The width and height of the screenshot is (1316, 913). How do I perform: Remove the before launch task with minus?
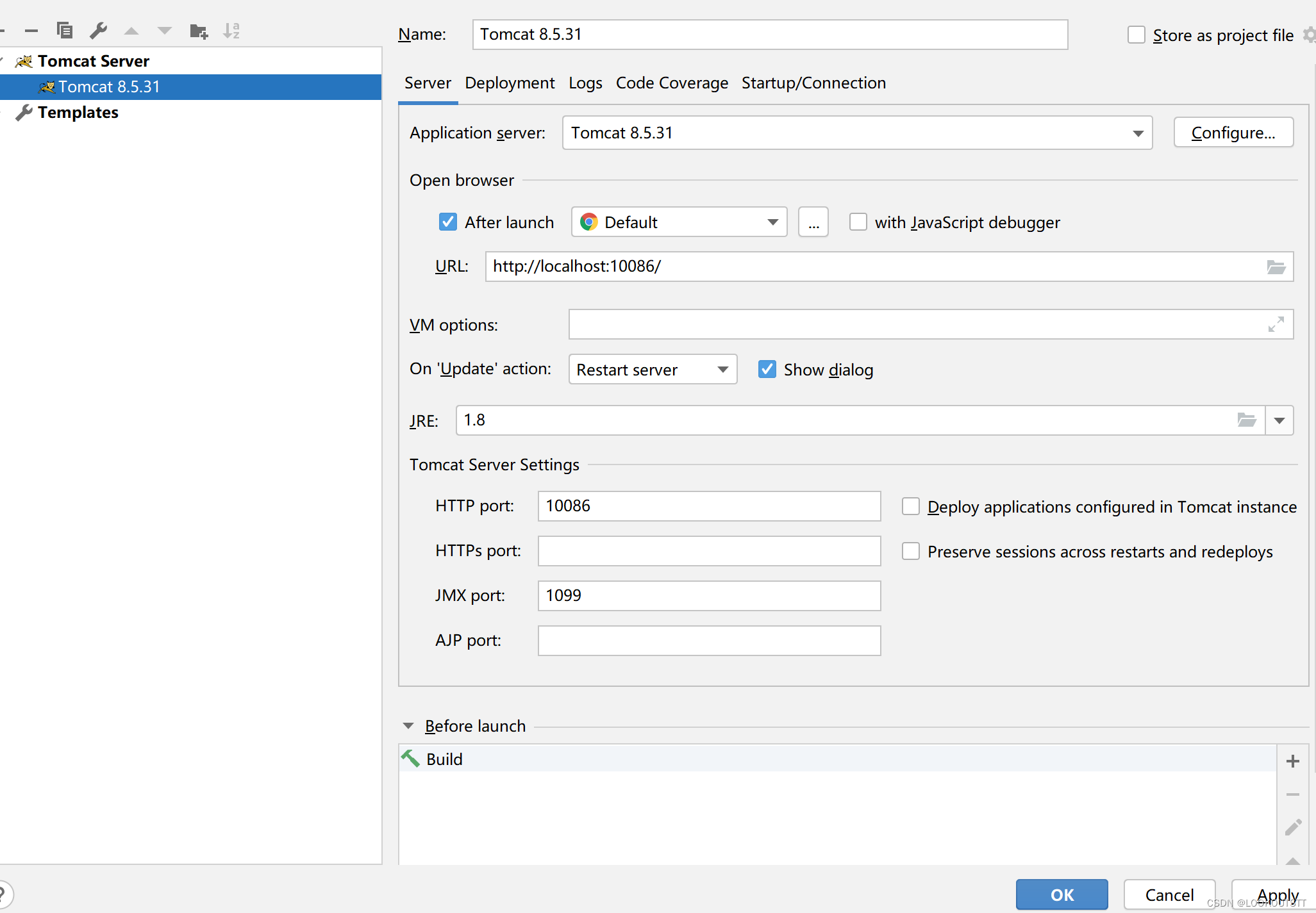point(1293,794)
